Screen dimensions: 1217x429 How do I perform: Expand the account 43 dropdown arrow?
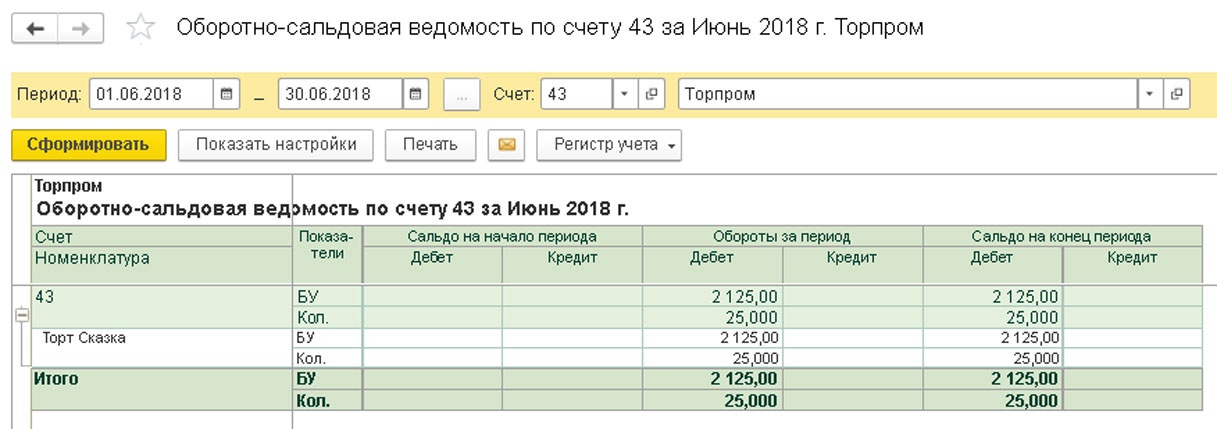click(x=625, y=94)
